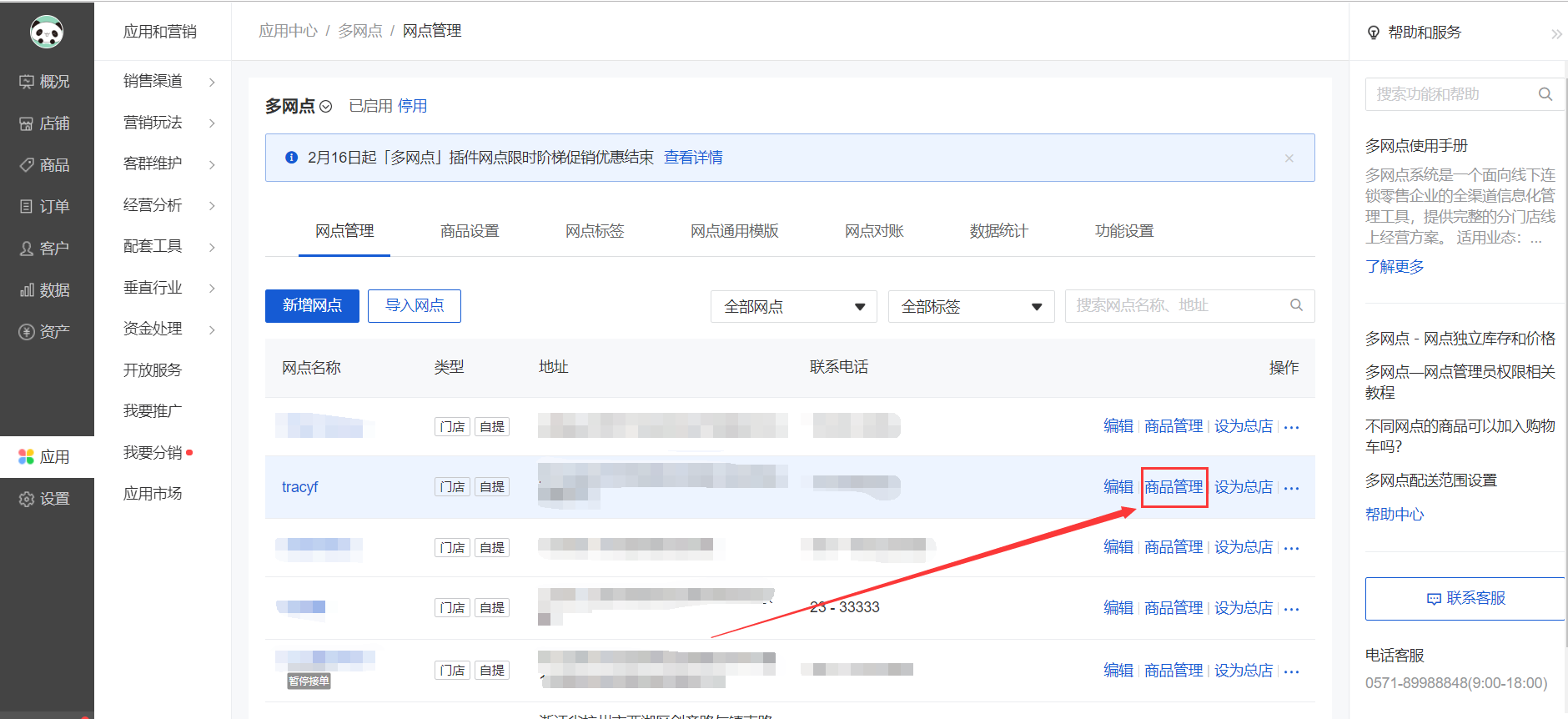This screenshot has width=1568, height=719.
Task: Open 我要推广 menu item
Action: pos(153,411)
